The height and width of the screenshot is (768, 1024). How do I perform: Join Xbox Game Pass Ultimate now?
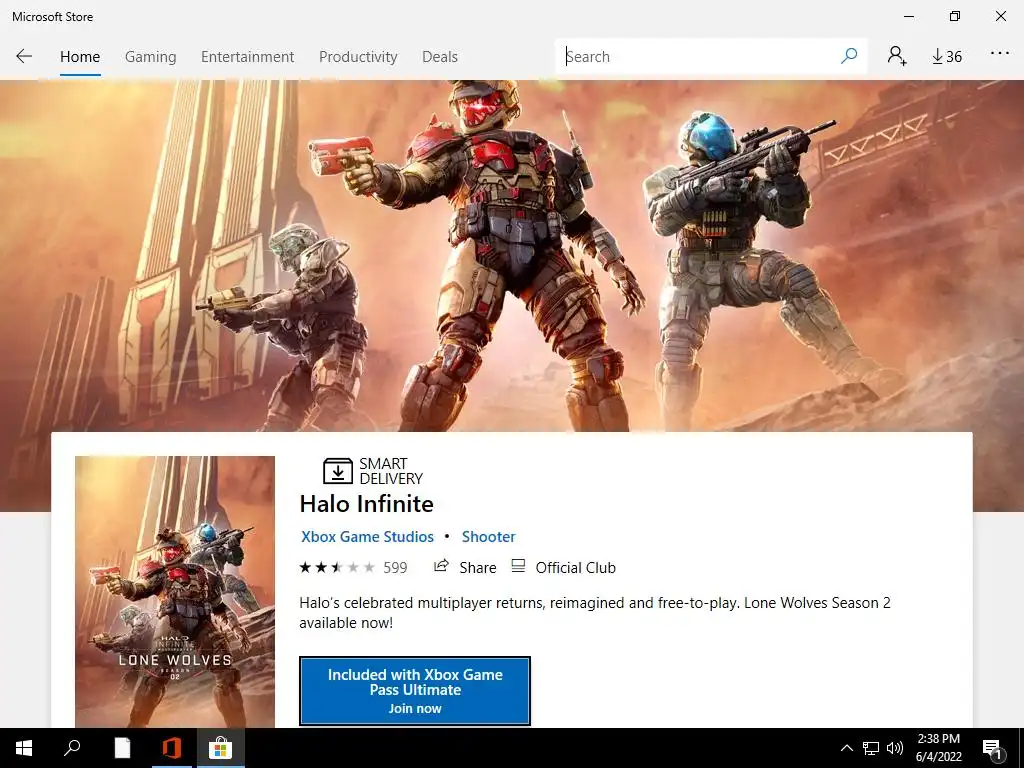click(415, 691)
